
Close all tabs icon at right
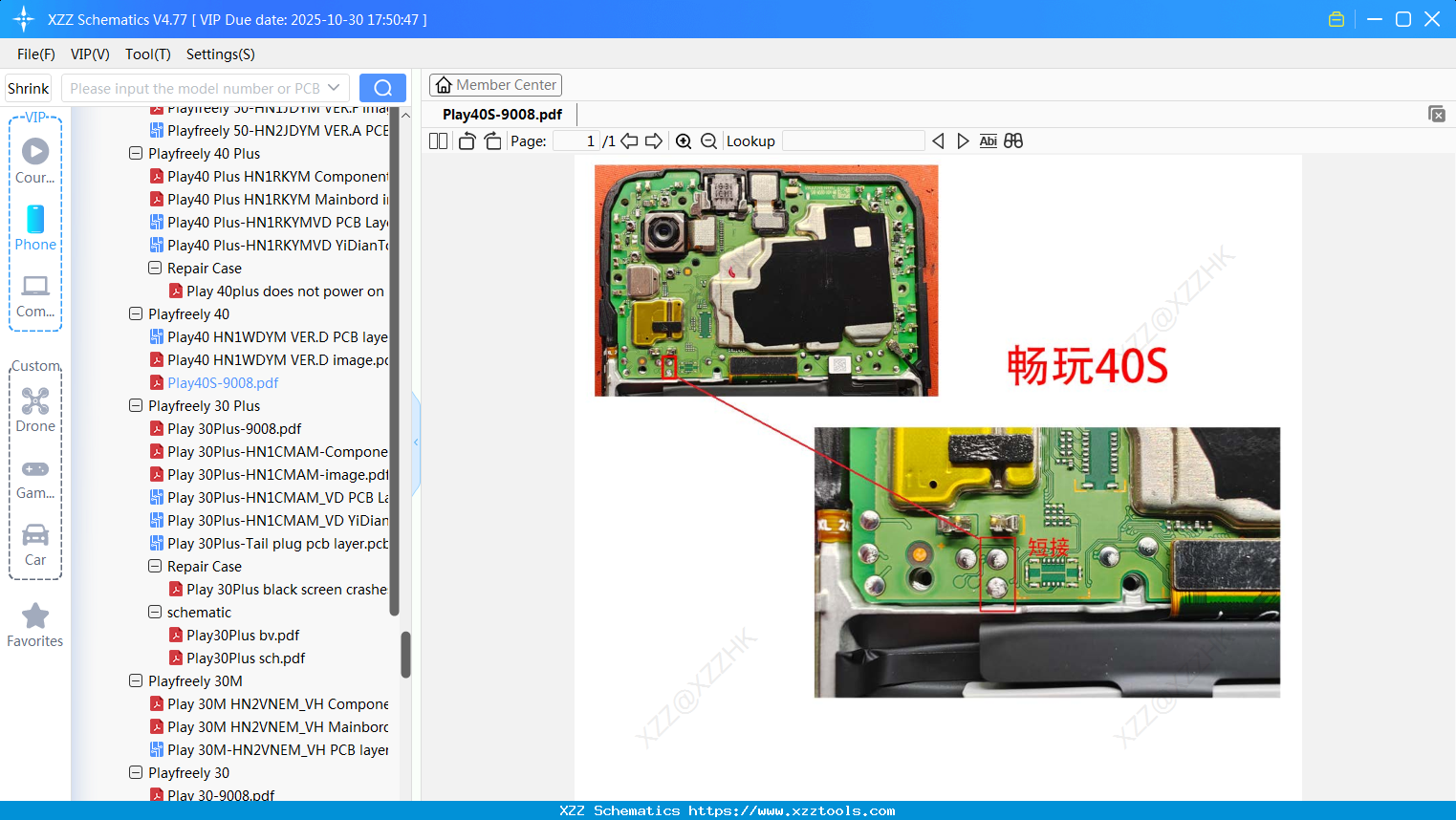pyautogui.click(x=1437, y=114)
